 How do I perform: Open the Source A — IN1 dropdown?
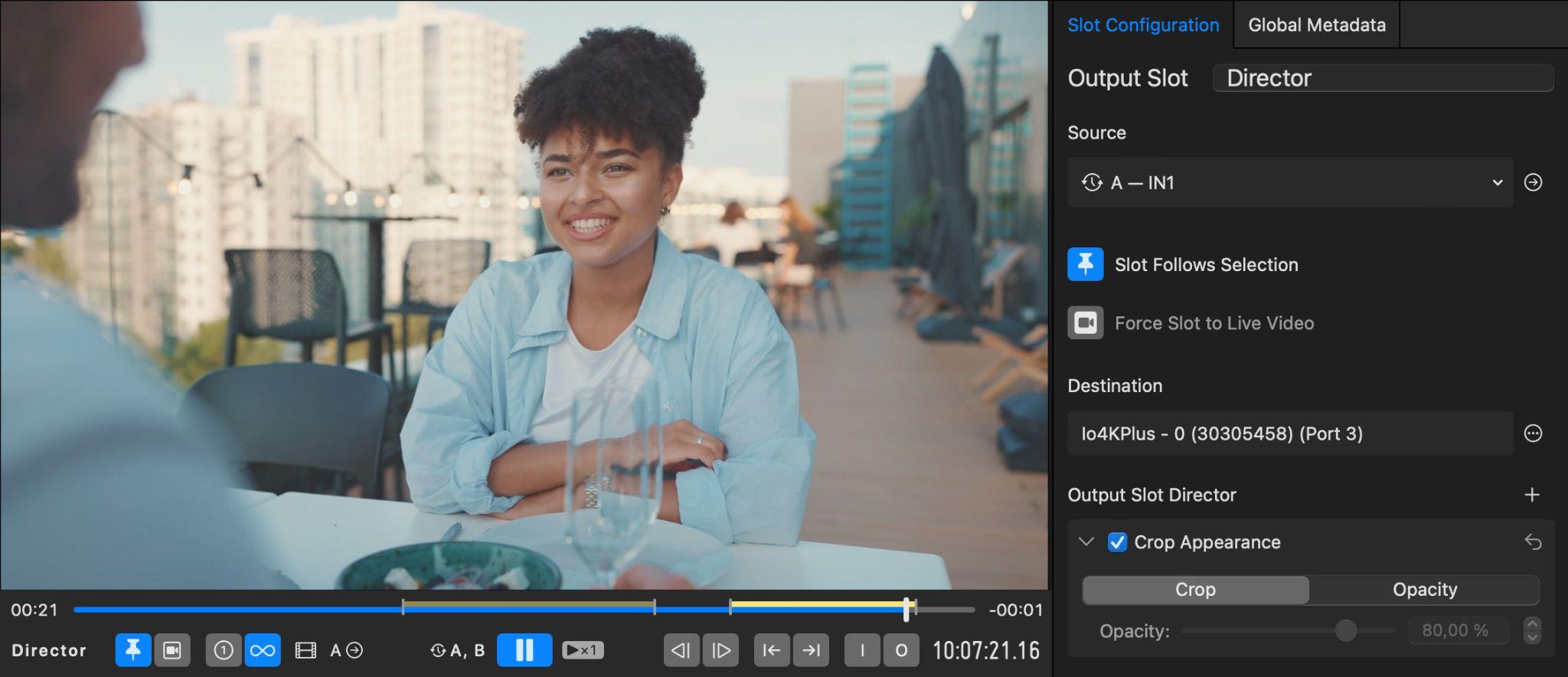click(x=1290, y=182)
